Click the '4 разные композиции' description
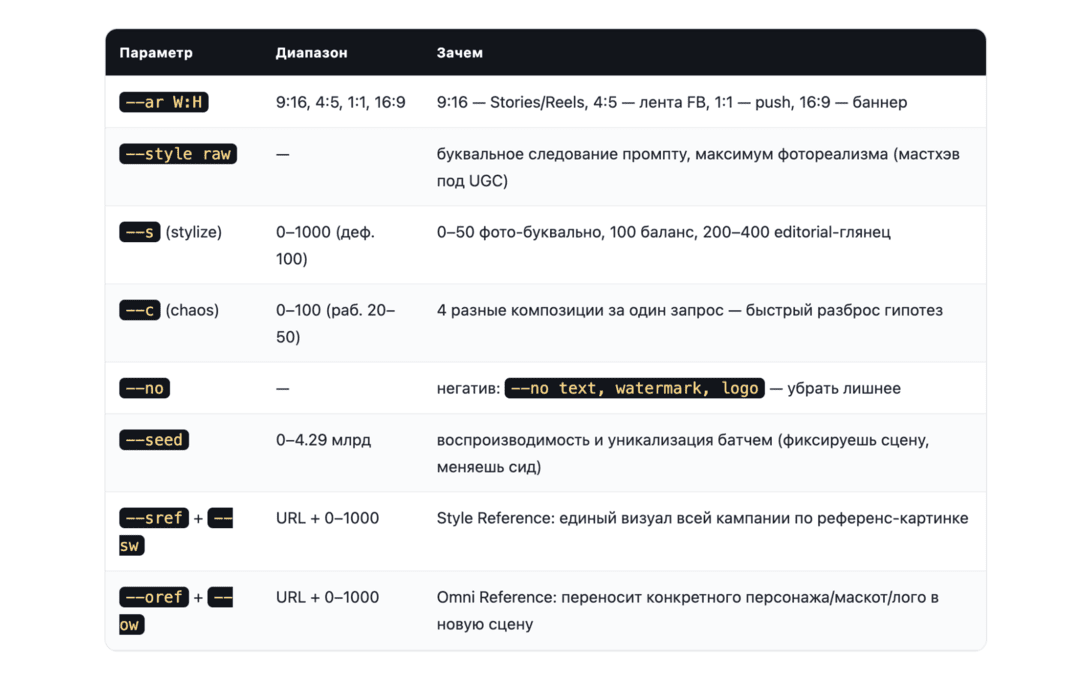This screenshot has width=1080, height=679. coord(689,310)
